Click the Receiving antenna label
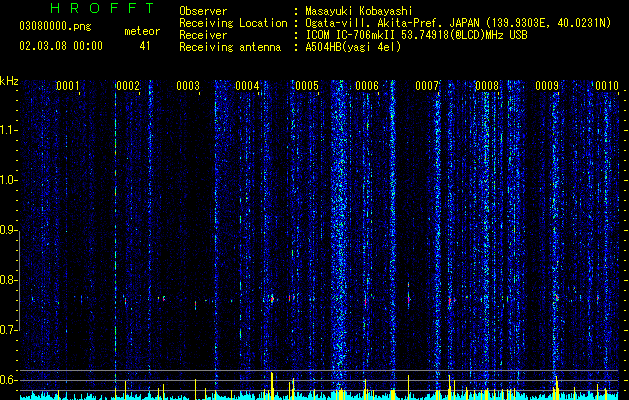Viewport: 629px width, 400px height. [230, 47]
